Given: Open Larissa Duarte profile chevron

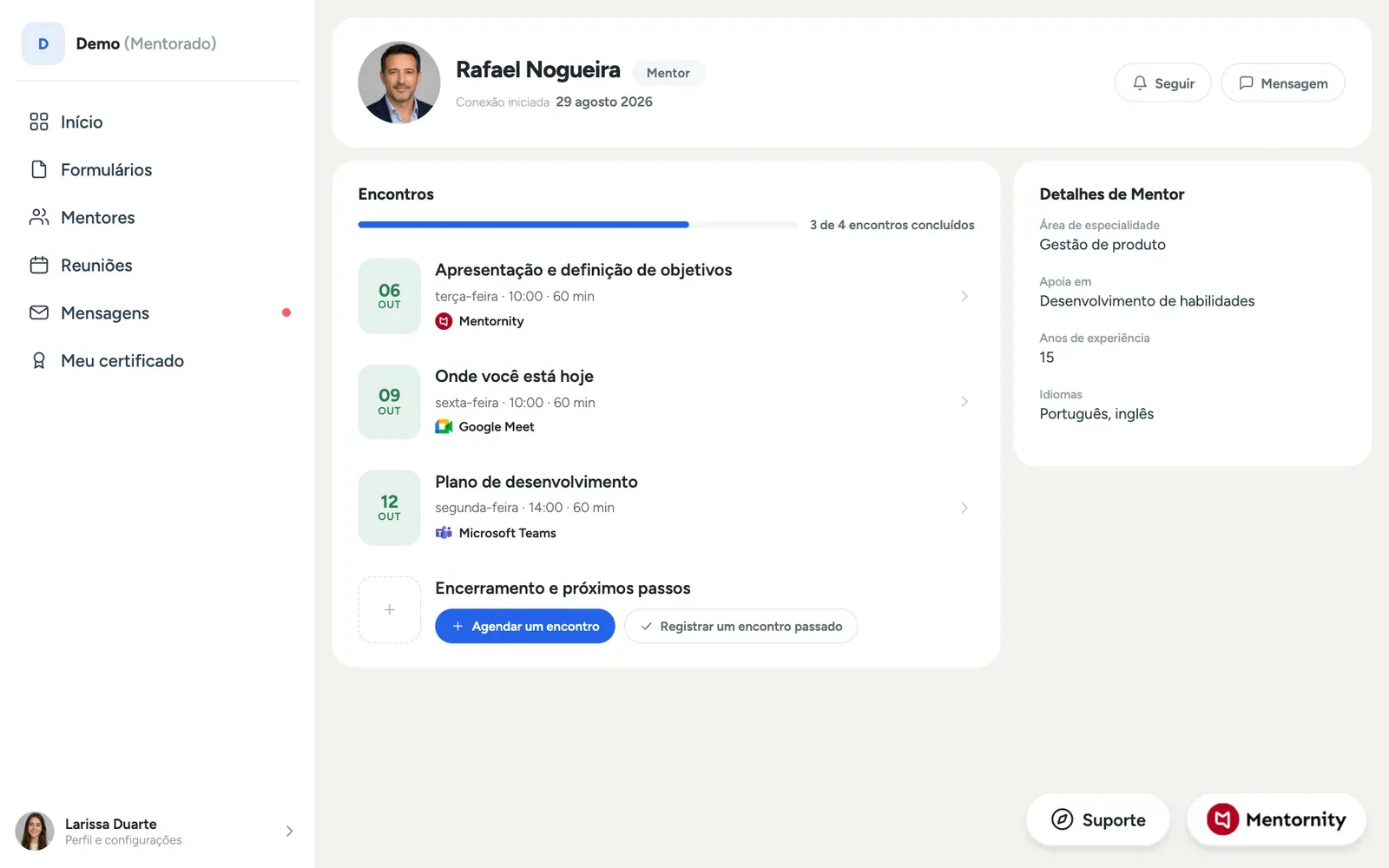Looking at the screenshot, I should click(289, 831).
